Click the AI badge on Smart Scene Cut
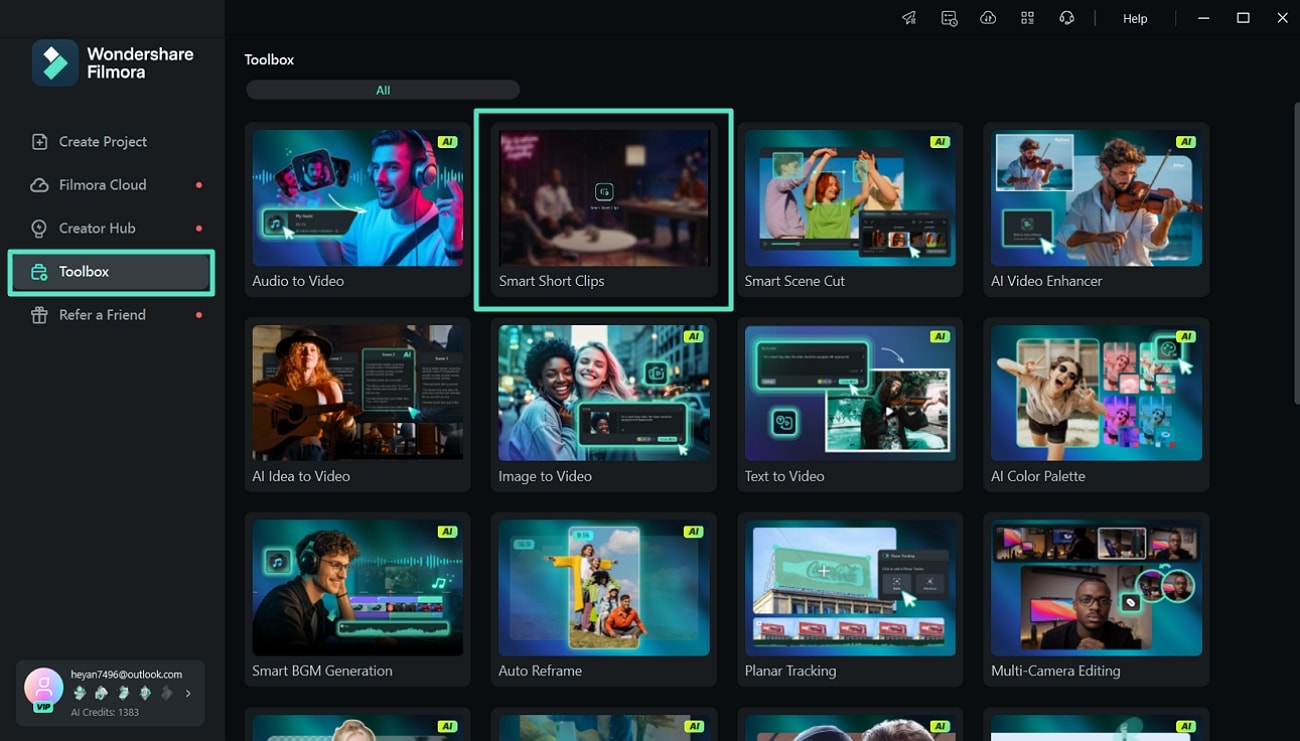Image resolution: width=1300 pixels, height=741 pixels. [x=939, y=142]
